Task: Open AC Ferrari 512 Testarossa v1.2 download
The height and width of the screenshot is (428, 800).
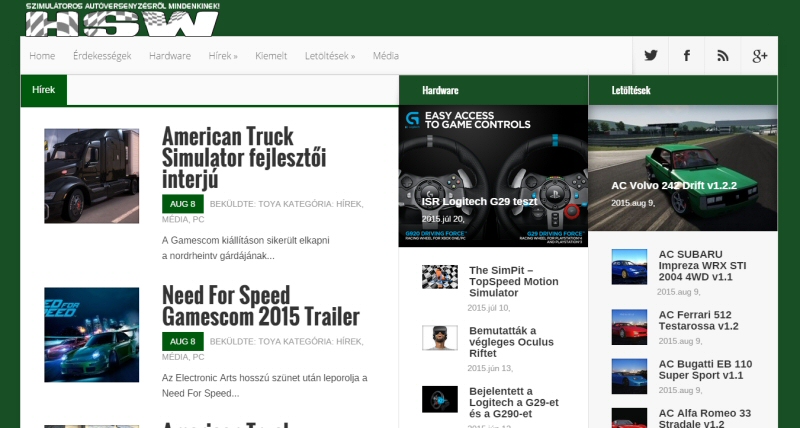Action: click(698, 320)
